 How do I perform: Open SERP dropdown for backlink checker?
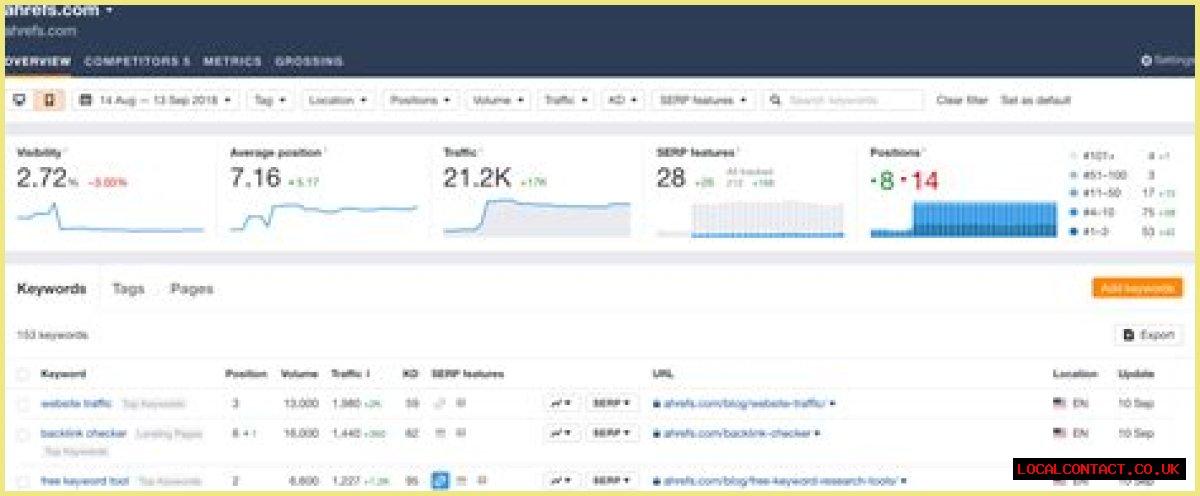611,433
